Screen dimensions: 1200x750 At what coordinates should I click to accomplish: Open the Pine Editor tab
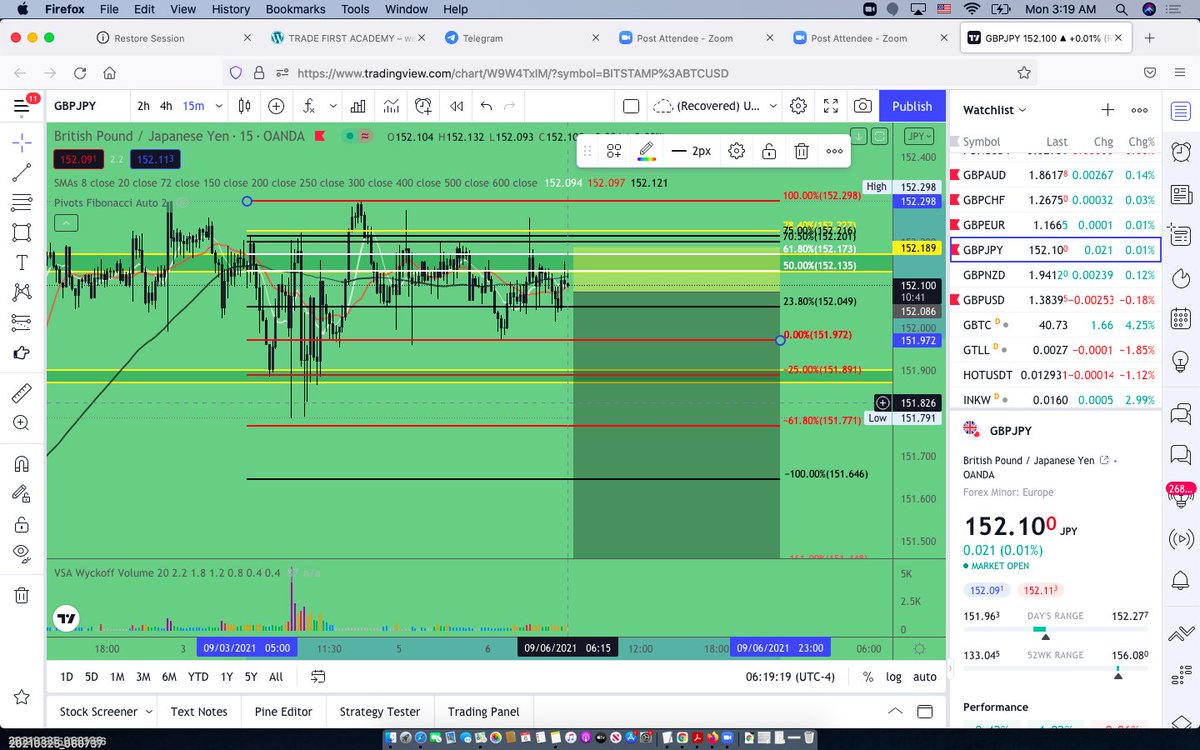tap(282, 712)
